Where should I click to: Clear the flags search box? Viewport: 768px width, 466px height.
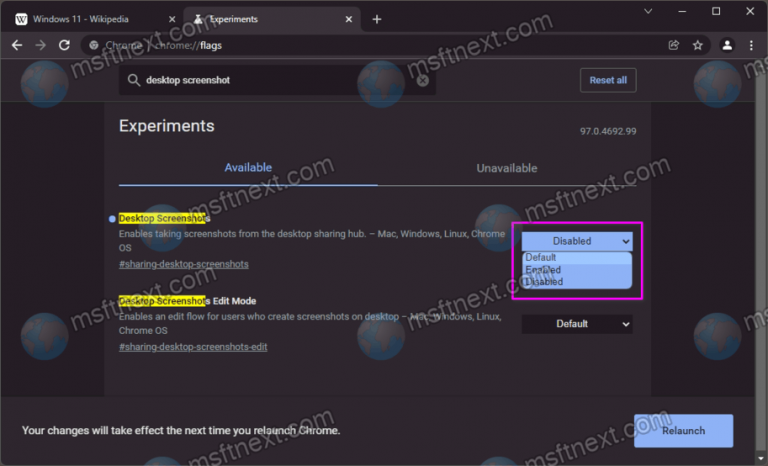pos(423,80)
